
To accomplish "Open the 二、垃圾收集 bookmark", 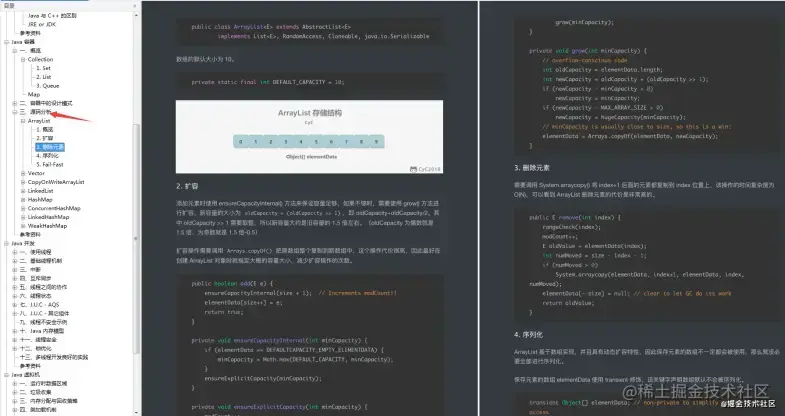I will (x=36, y=392).
